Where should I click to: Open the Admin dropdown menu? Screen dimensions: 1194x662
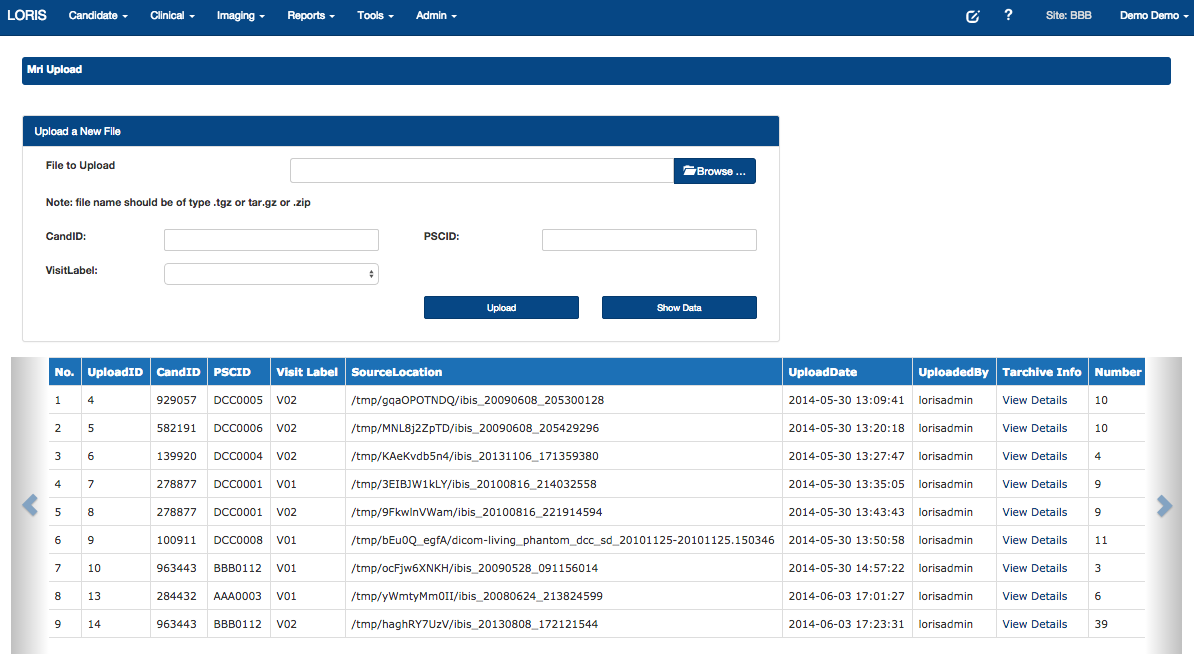click(x=436, y=16)
